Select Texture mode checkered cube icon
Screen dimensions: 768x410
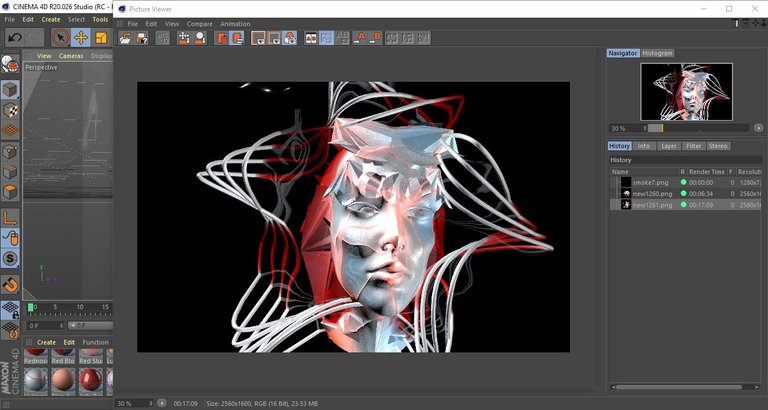[10, 111]
